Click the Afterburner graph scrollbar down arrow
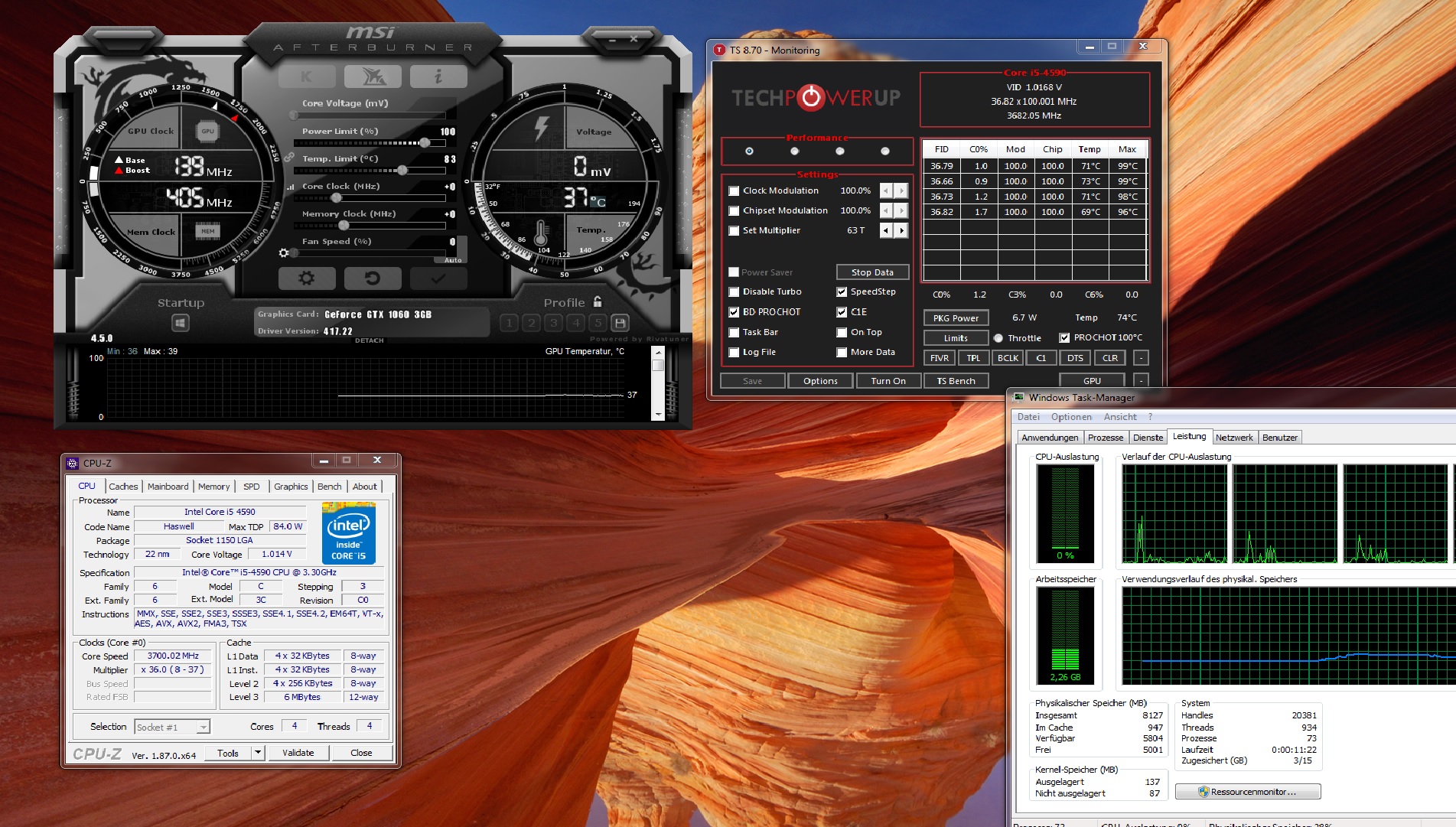 point(658,415)
